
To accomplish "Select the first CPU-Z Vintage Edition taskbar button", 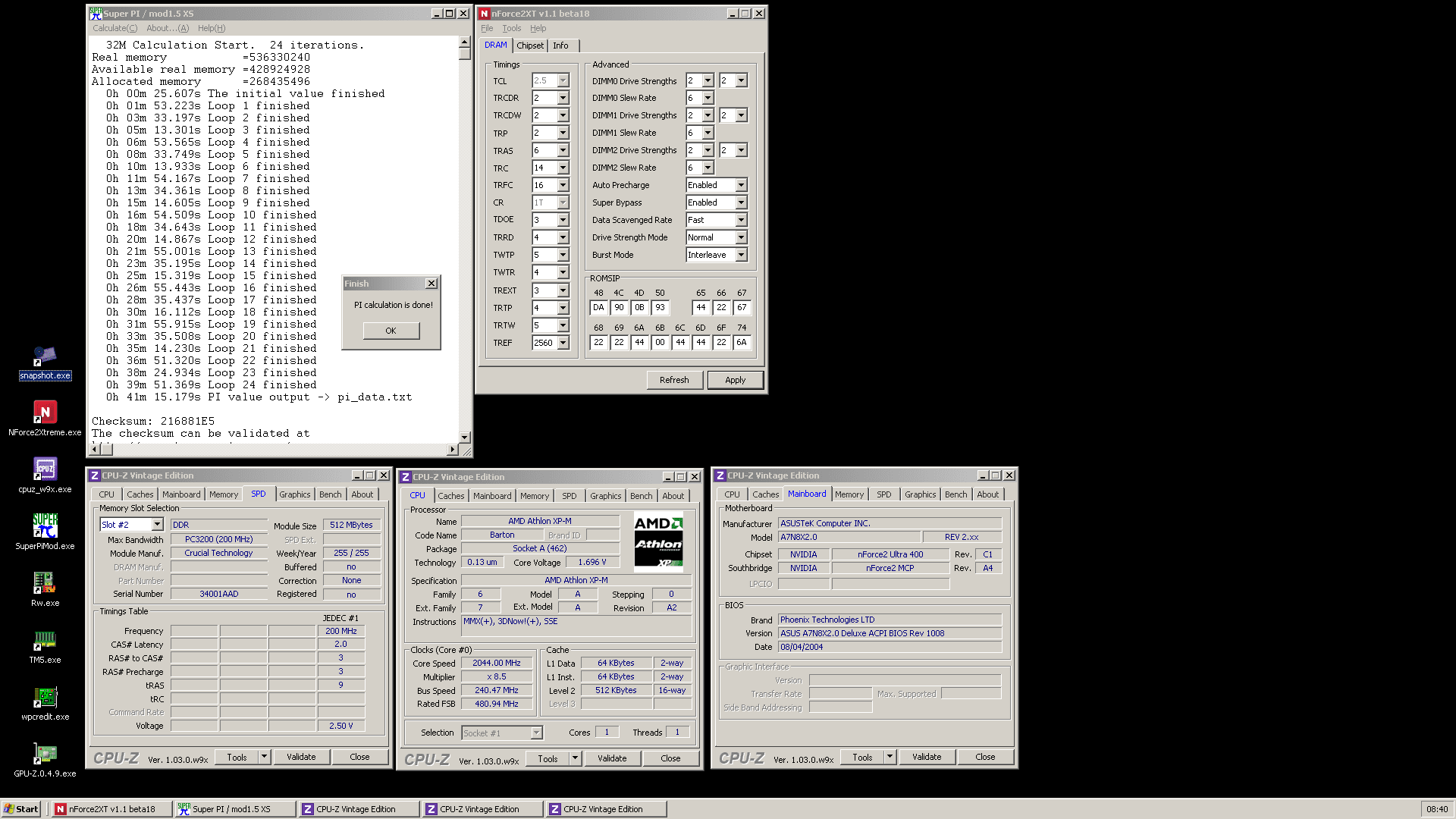I will click(359, 809).
